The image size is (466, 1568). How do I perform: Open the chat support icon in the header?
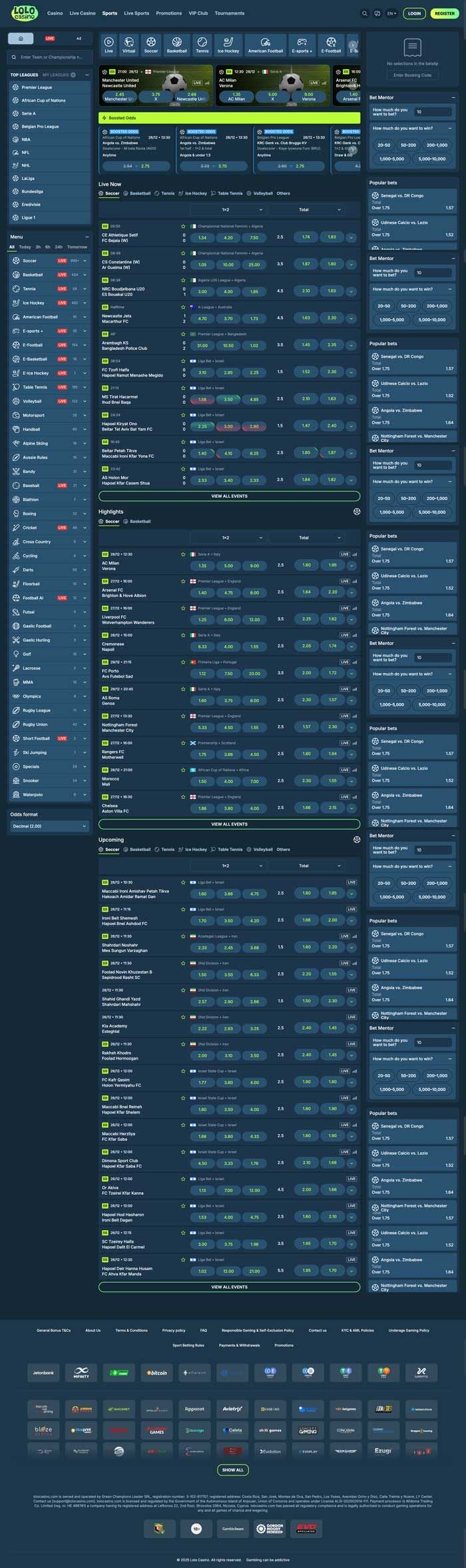pyautogui.click(x=377, y=13)
